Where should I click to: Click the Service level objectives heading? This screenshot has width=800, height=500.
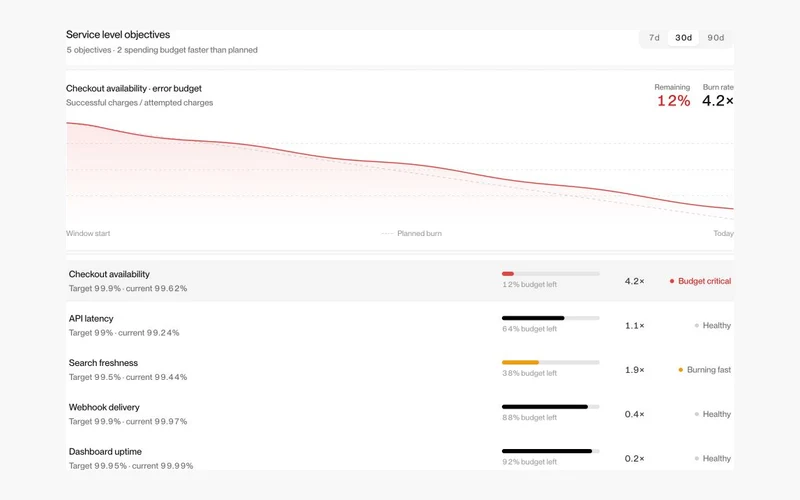tap(118, 35)
